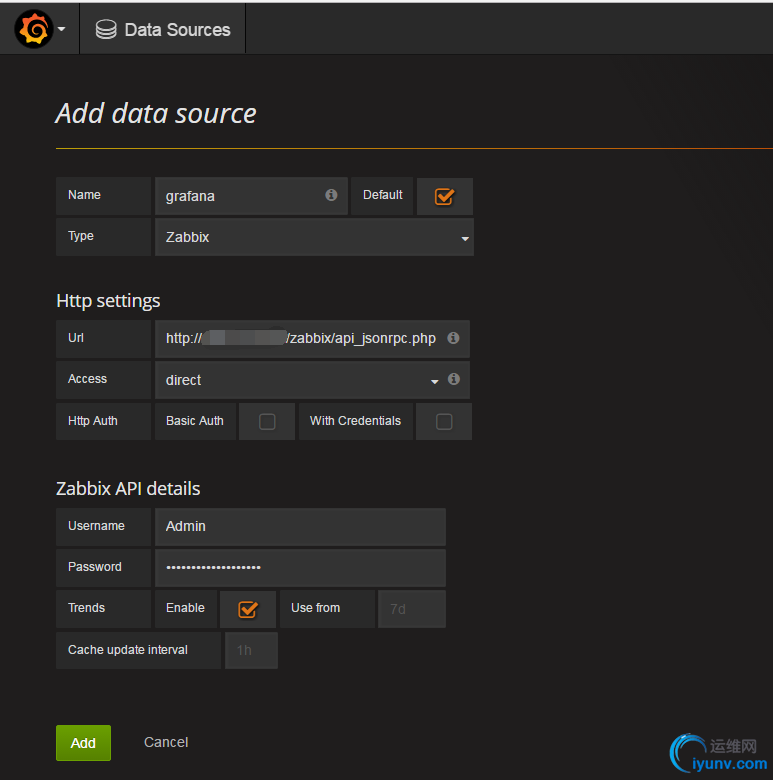Enable the Basic Auth checkbox
The width and height of the screenshot is (773, 780).
267,421
